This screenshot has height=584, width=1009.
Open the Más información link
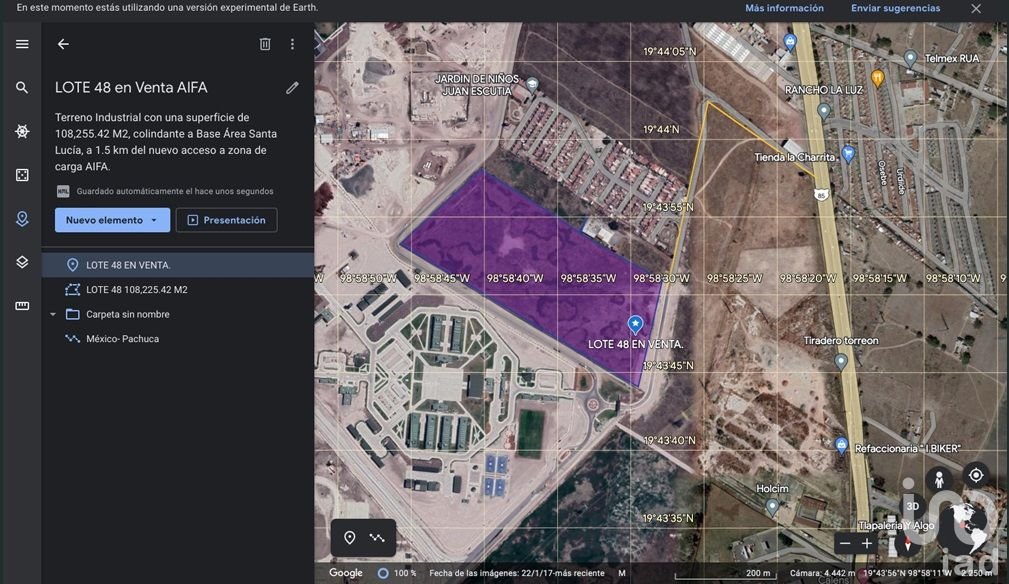(x=784, y=8)
